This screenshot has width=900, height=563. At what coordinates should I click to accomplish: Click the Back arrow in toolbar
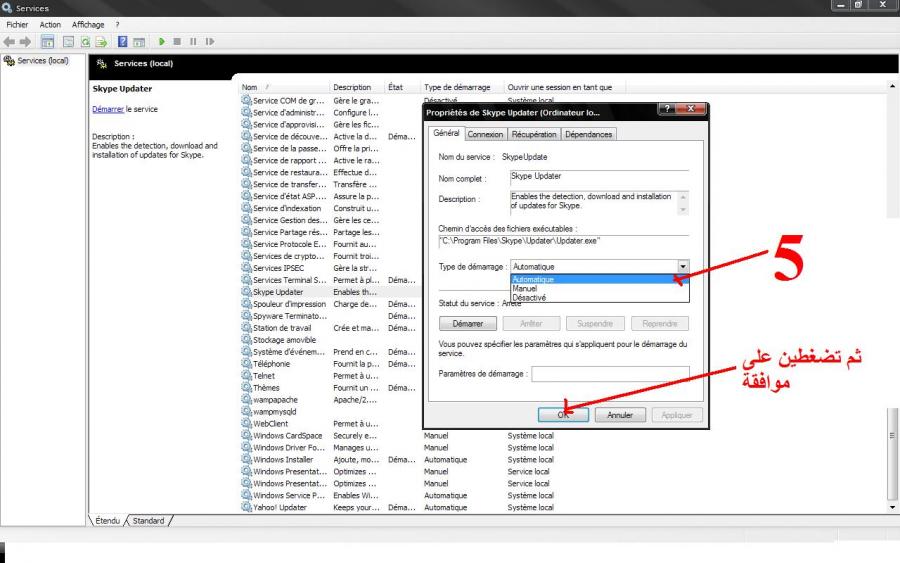(x=11, y=41)
